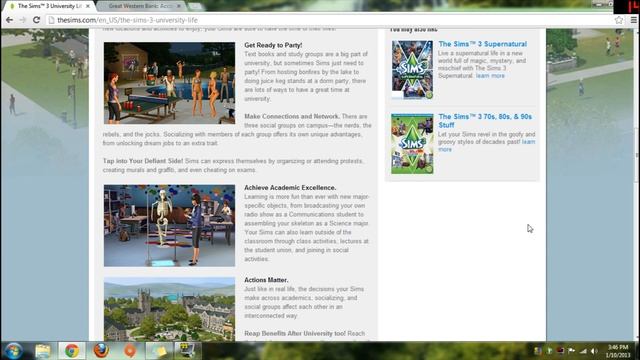Image resolution: width=640 pixels, height=360 pixels.
Task: Click the page icon in the address bar
Action: pos(51,20)
